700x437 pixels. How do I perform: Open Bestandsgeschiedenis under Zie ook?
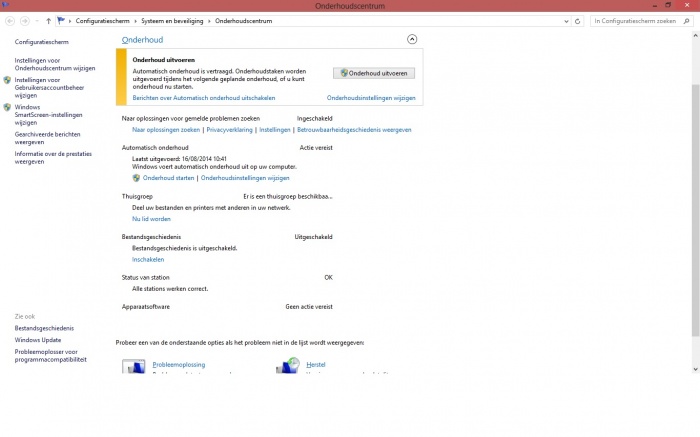(x=44, y=328)
